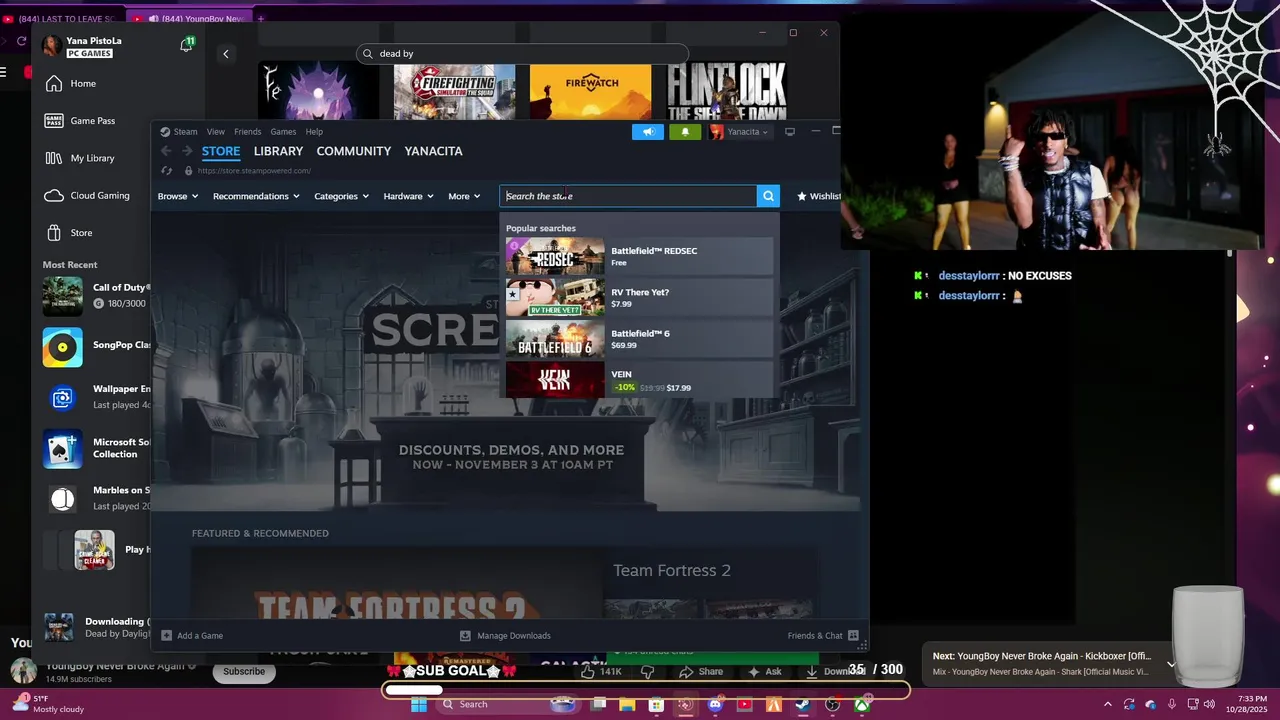Expand the More dropdown
The width and height of the screenshot is (1280, 720).
pos(465,196)
